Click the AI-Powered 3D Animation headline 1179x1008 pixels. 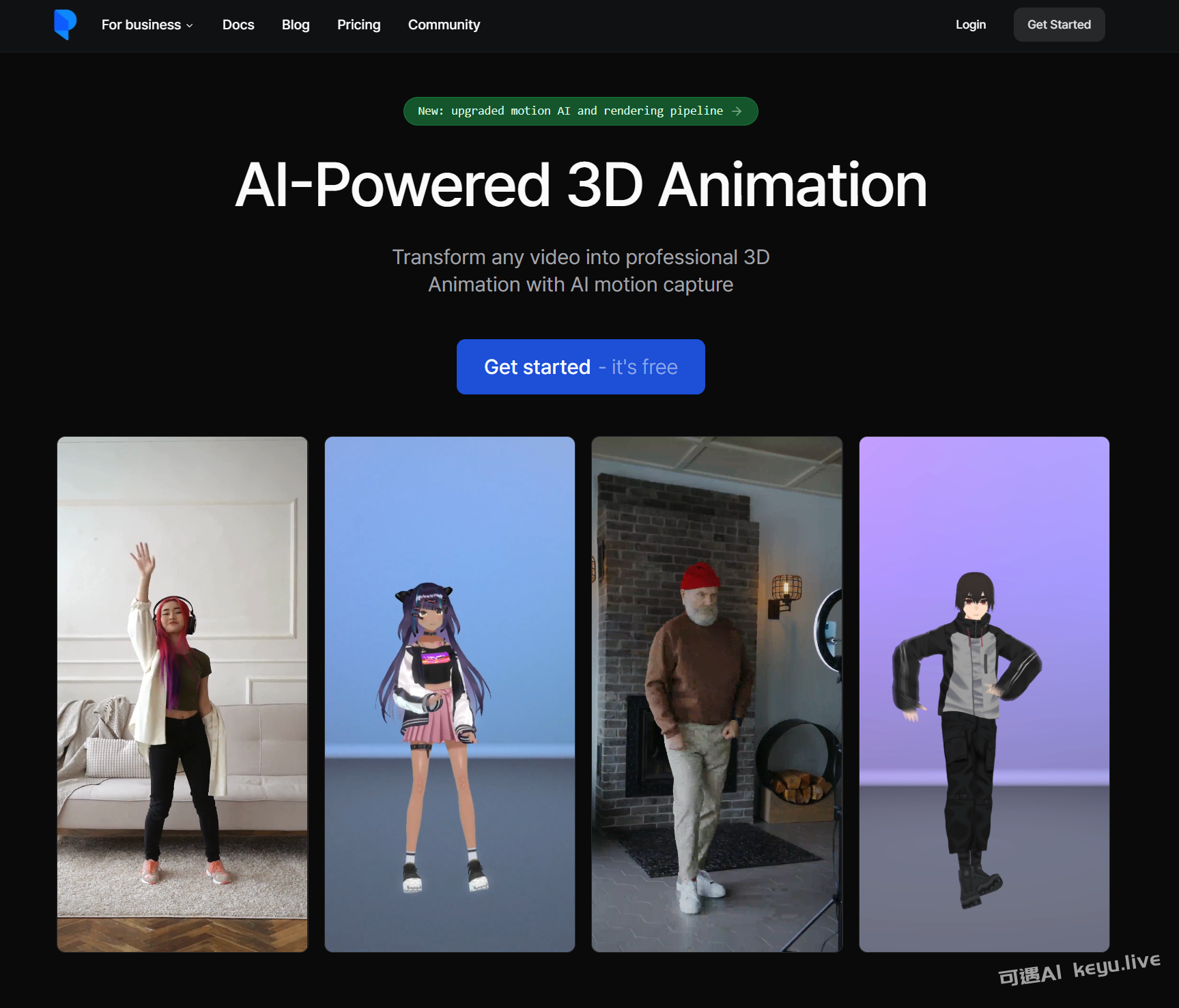click(x=581, y=185)
